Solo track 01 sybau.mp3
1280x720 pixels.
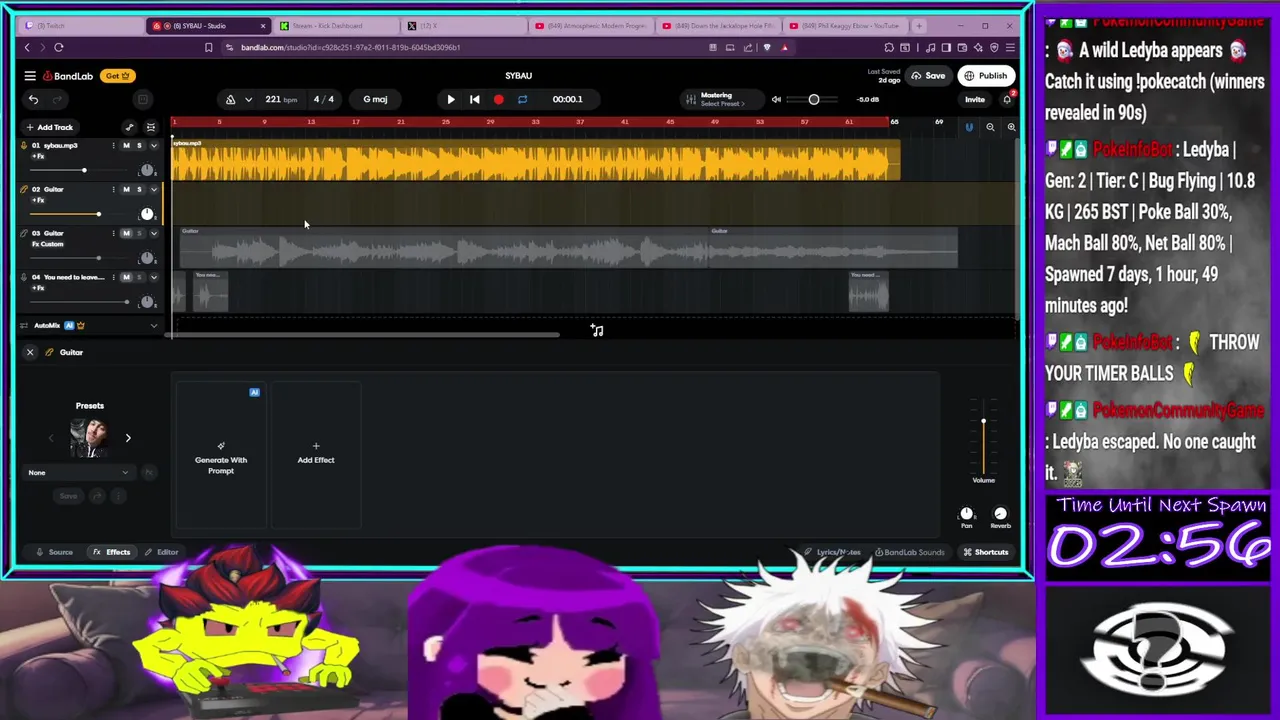point(139,146)
